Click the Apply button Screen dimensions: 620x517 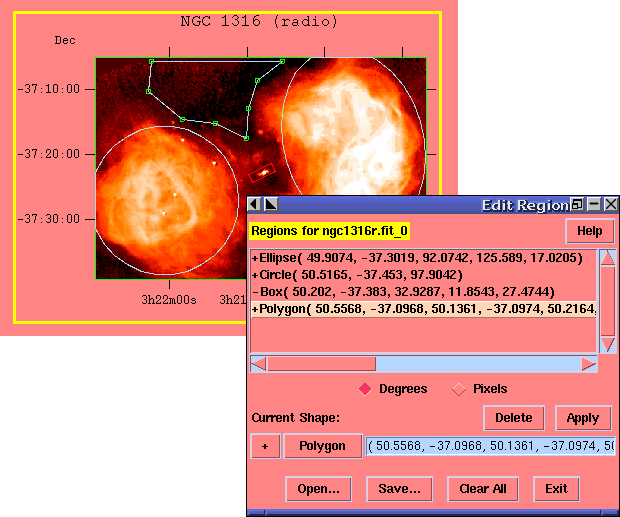pyautogui.click(x=582, y=418)
